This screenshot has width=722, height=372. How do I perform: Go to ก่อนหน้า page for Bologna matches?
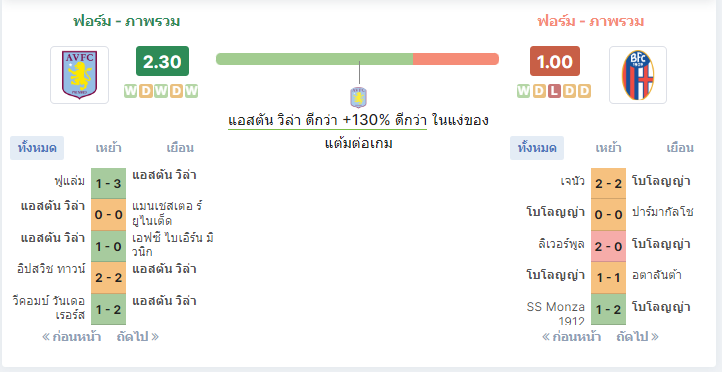(x=571, y=337)
